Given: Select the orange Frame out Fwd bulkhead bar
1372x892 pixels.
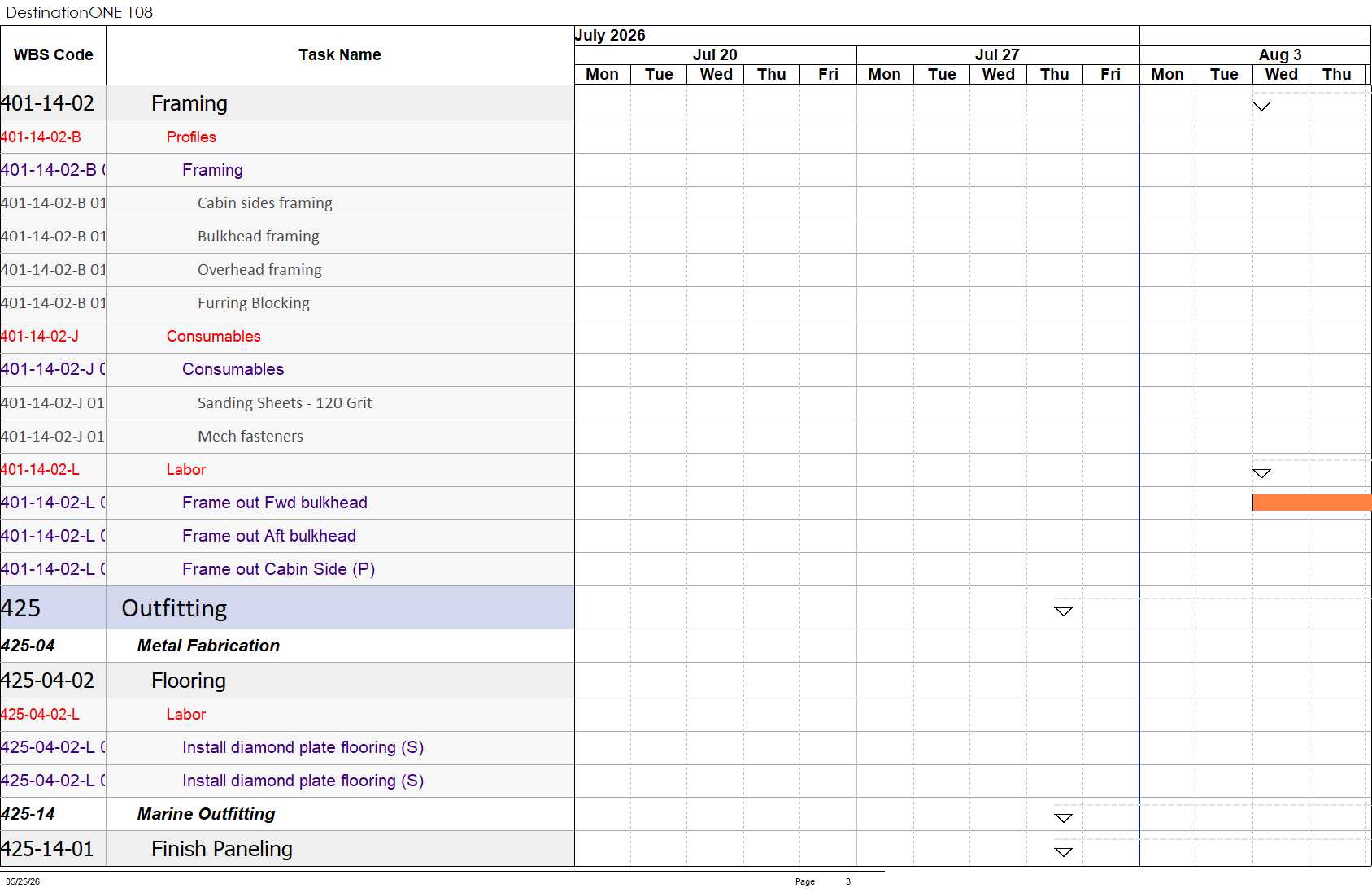Looking at the screenshot, I should click(x=1312, y=503).
